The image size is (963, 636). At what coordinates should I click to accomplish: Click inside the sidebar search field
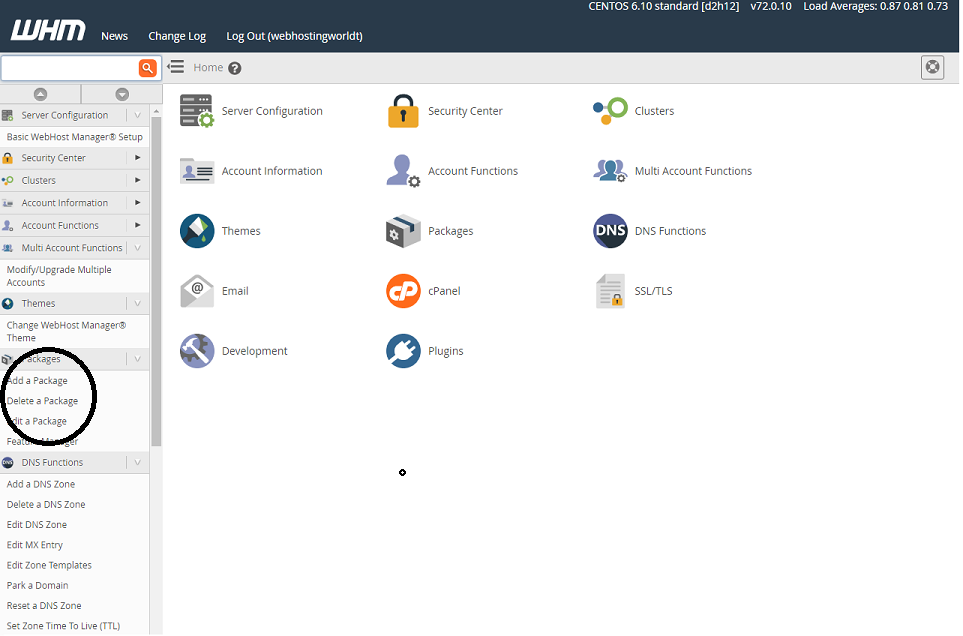pyautogui.click(x=70, y=68)
